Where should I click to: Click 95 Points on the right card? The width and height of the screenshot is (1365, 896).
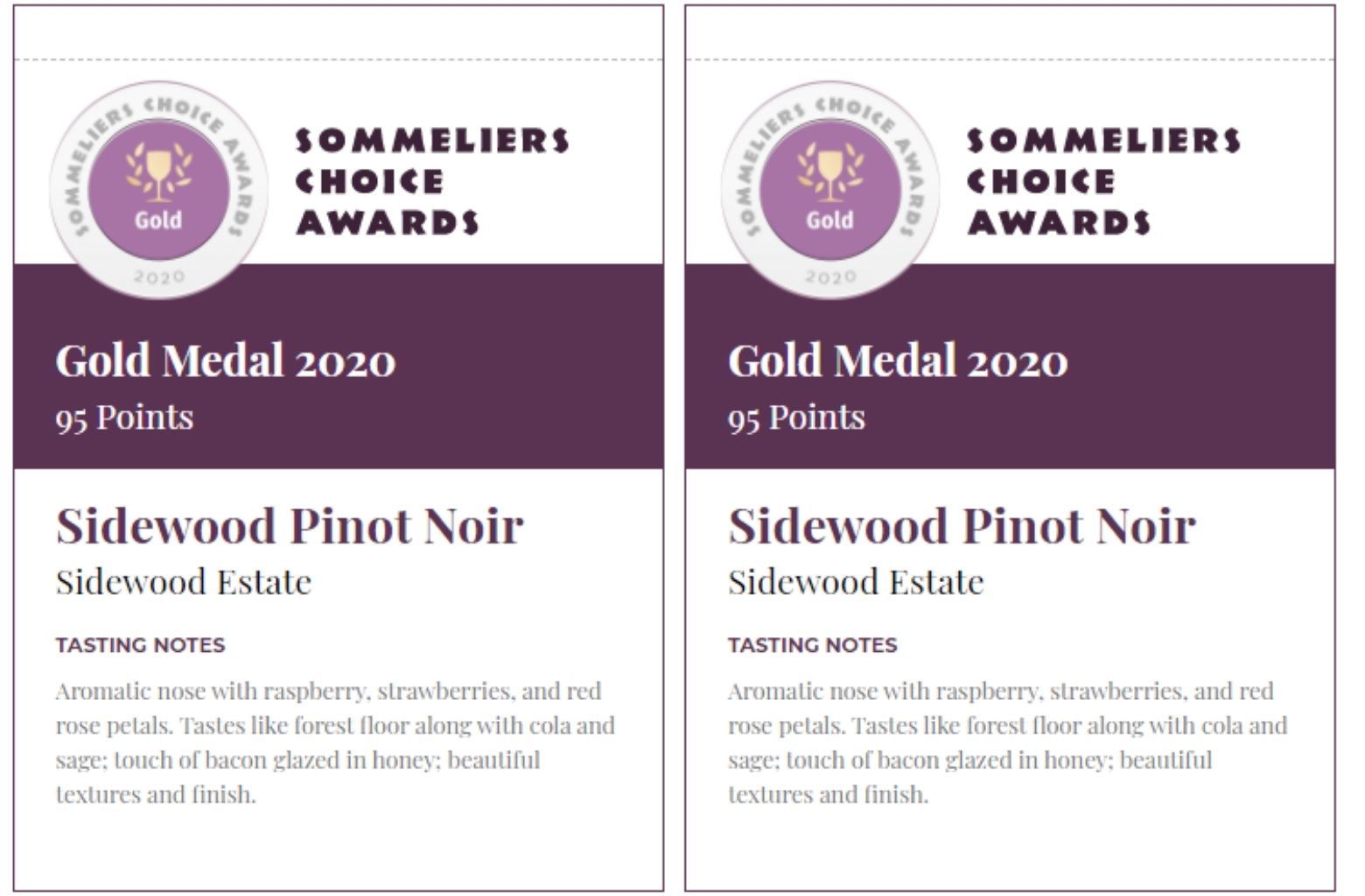tap(796, 417)
